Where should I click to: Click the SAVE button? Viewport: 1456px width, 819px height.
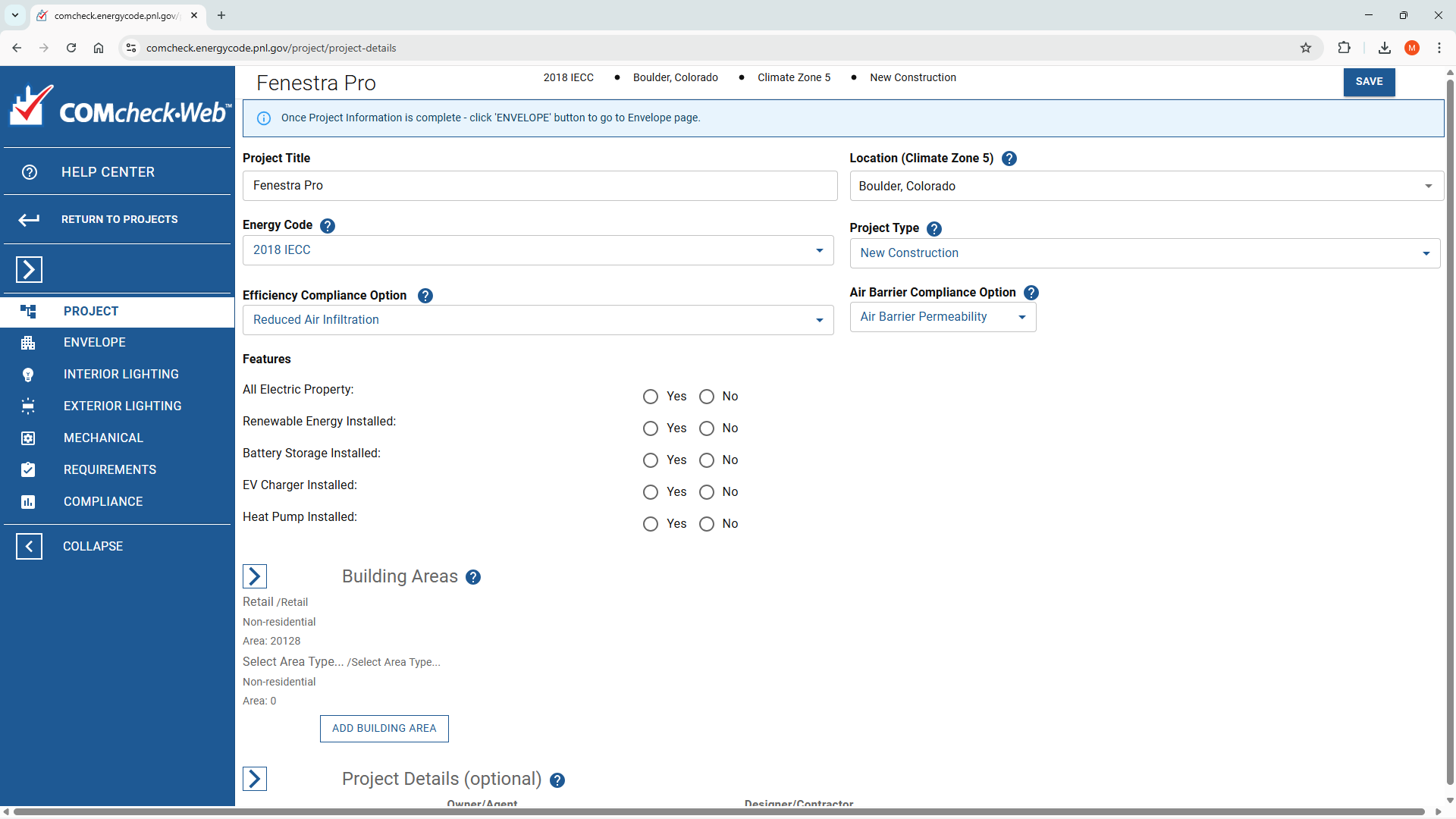1369,82
